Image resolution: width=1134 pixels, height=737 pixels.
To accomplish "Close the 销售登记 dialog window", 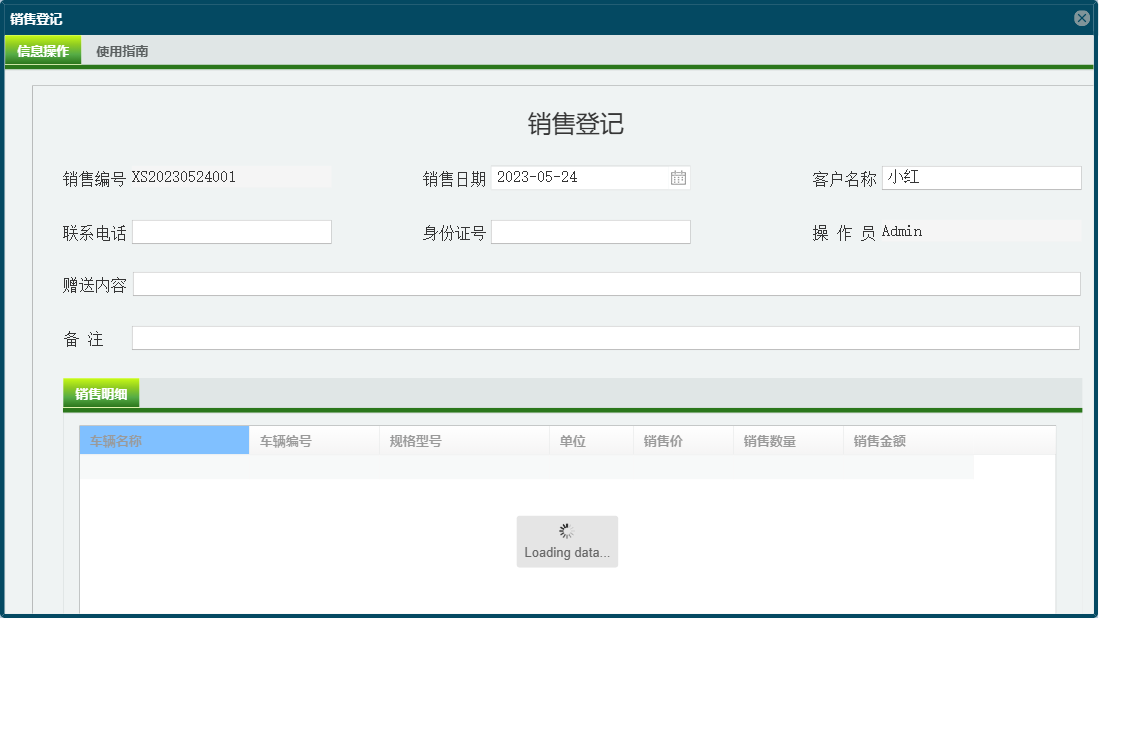I will (x=1081, y=17).
